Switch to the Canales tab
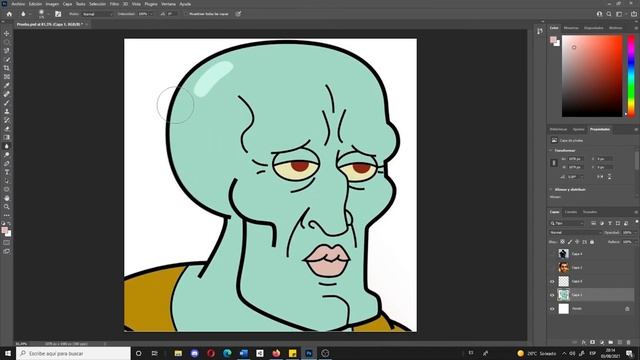Viewport: 640px width, 360px height. [x=571, y=212]
